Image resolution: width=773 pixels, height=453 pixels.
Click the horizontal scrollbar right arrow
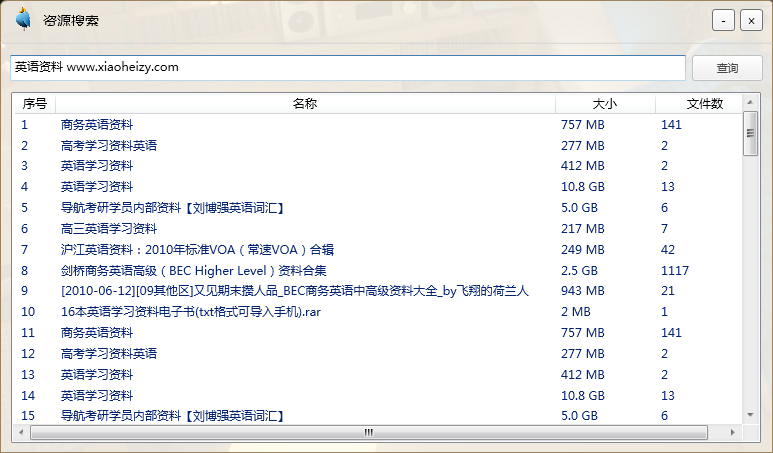click(735, 432)
